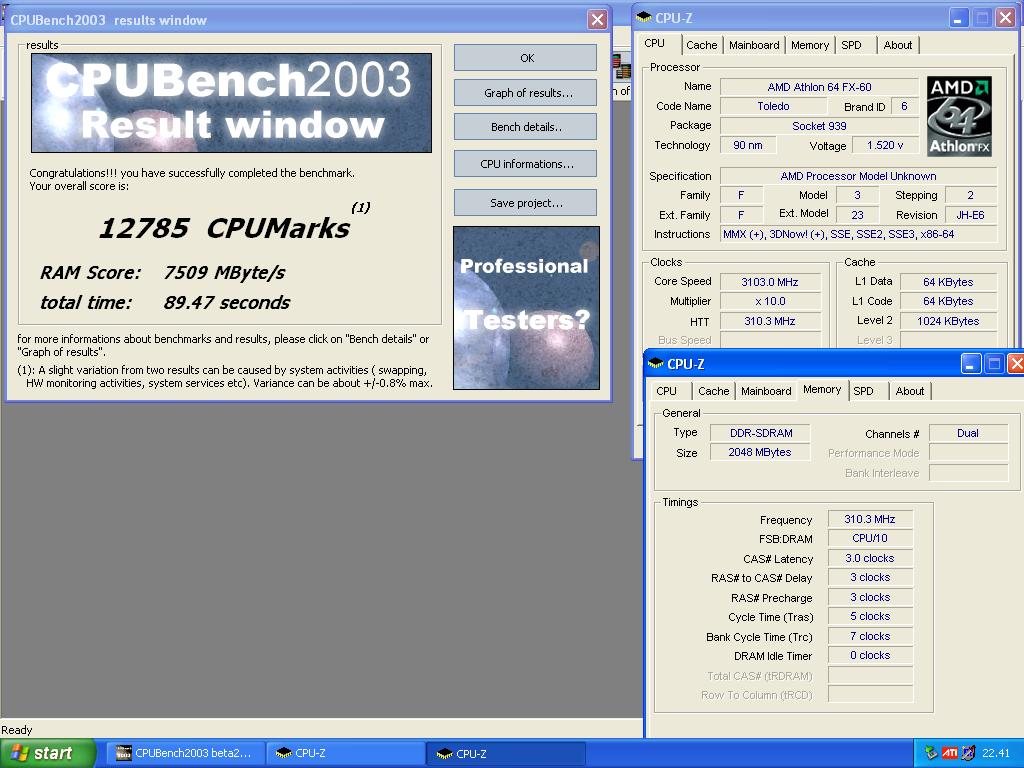Show About tab in CPU-Z memory timings window
The width and height of the screenshot is (1024, 768).
910,391
